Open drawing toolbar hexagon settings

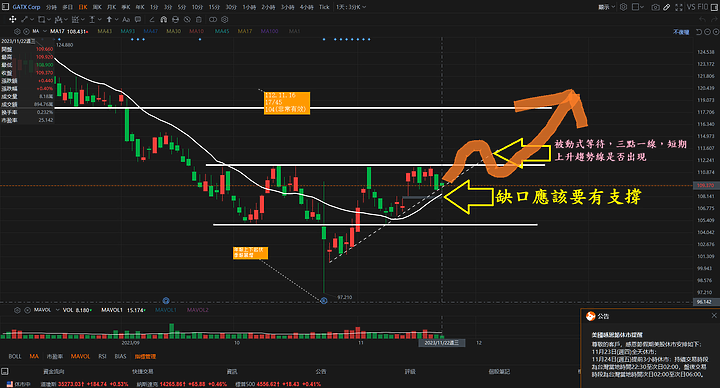point(225,19)
